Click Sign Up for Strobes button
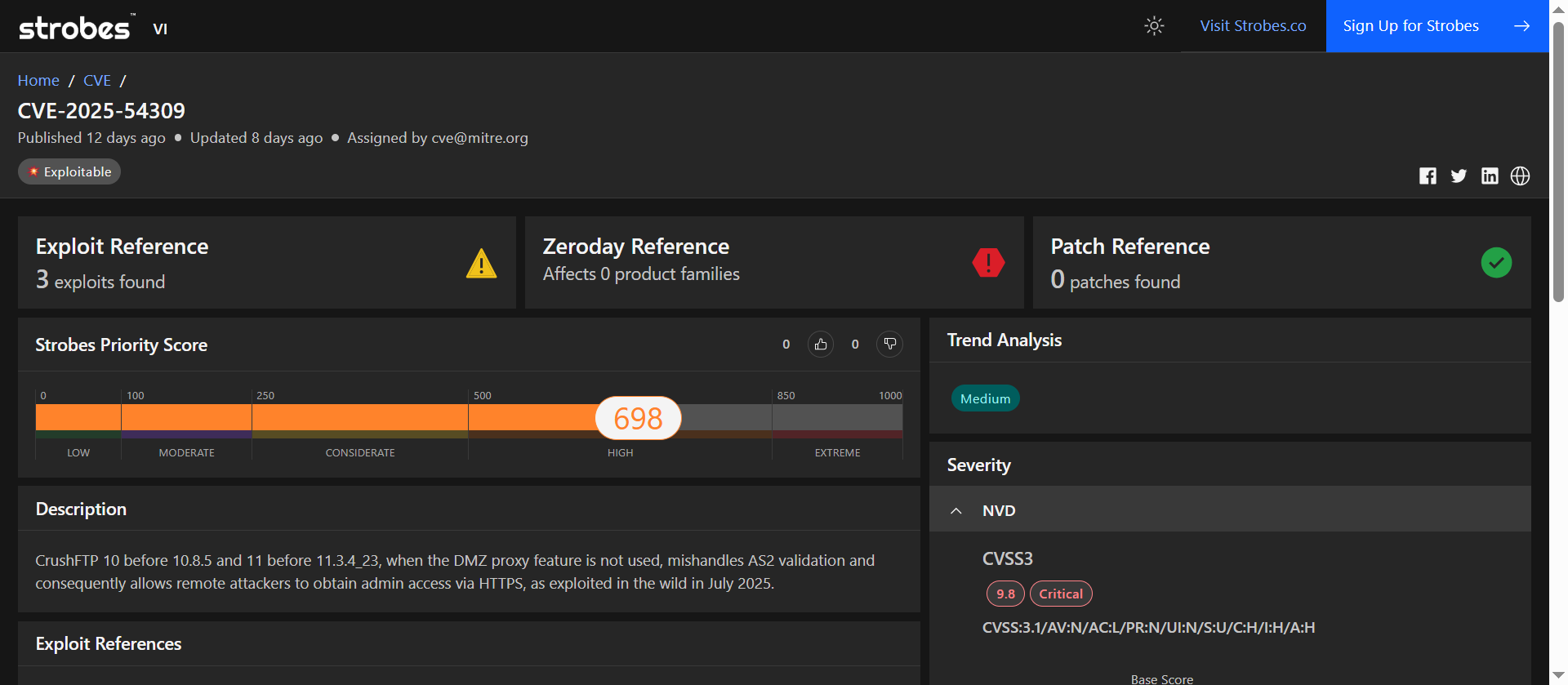The height and width of the screenshot is (685, 1568). coord(1437,26)
